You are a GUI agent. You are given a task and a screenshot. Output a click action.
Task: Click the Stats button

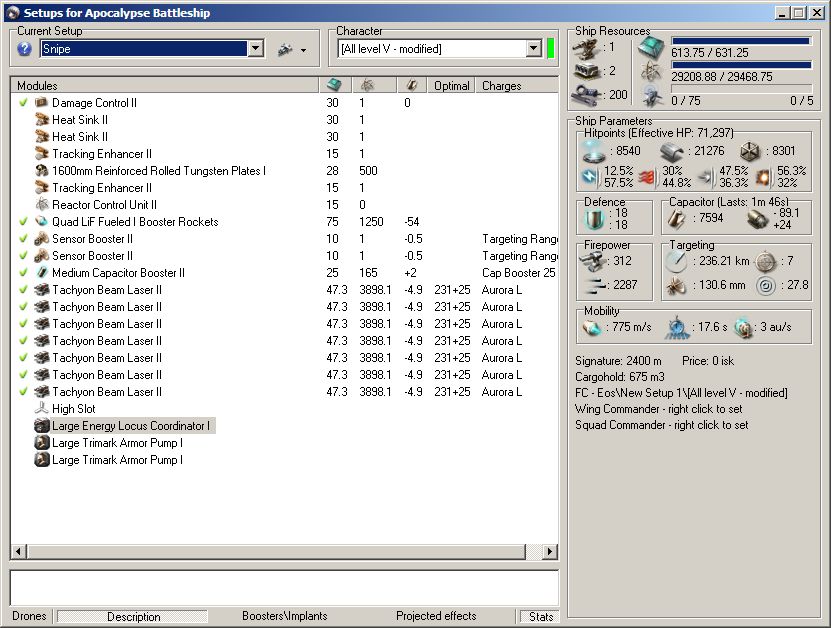tap(540, 616)
